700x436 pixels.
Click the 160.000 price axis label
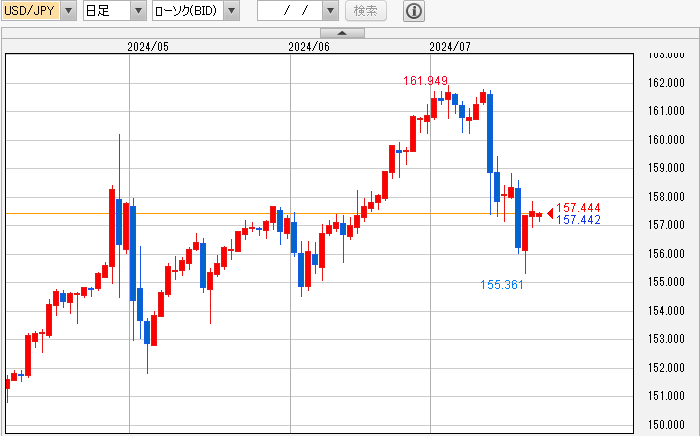pyautogui.click(x=666, y=140)
